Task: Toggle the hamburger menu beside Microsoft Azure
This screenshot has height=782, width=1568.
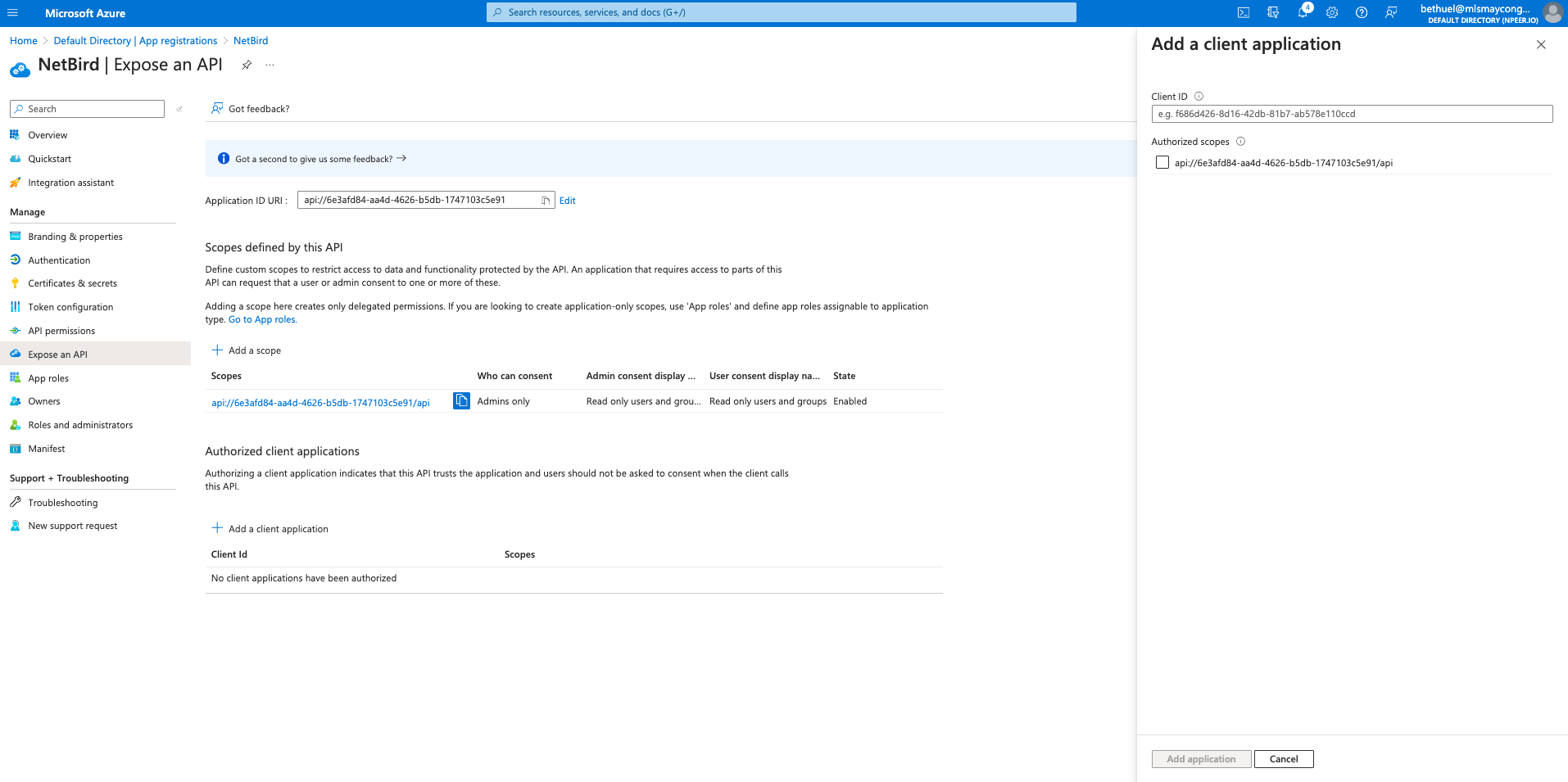Action: pyautogui.click(x=12, y=12)
